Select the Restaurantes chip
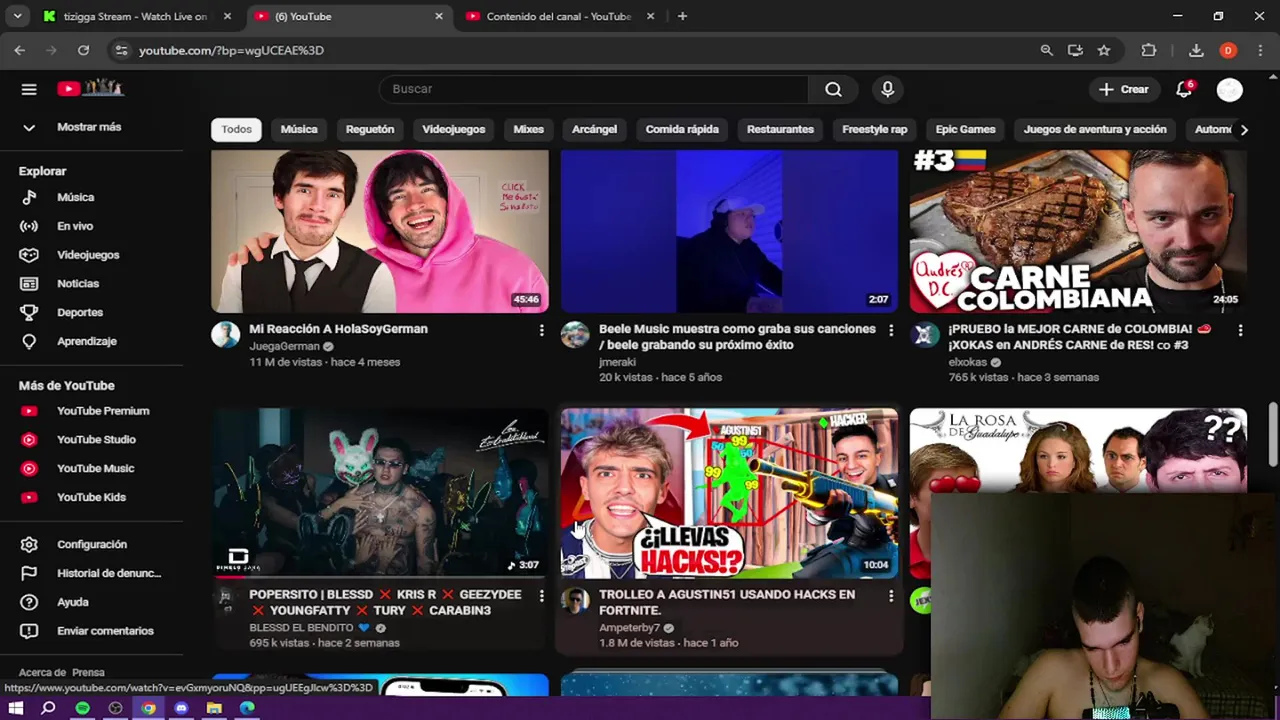 click(x=780, y=129)
